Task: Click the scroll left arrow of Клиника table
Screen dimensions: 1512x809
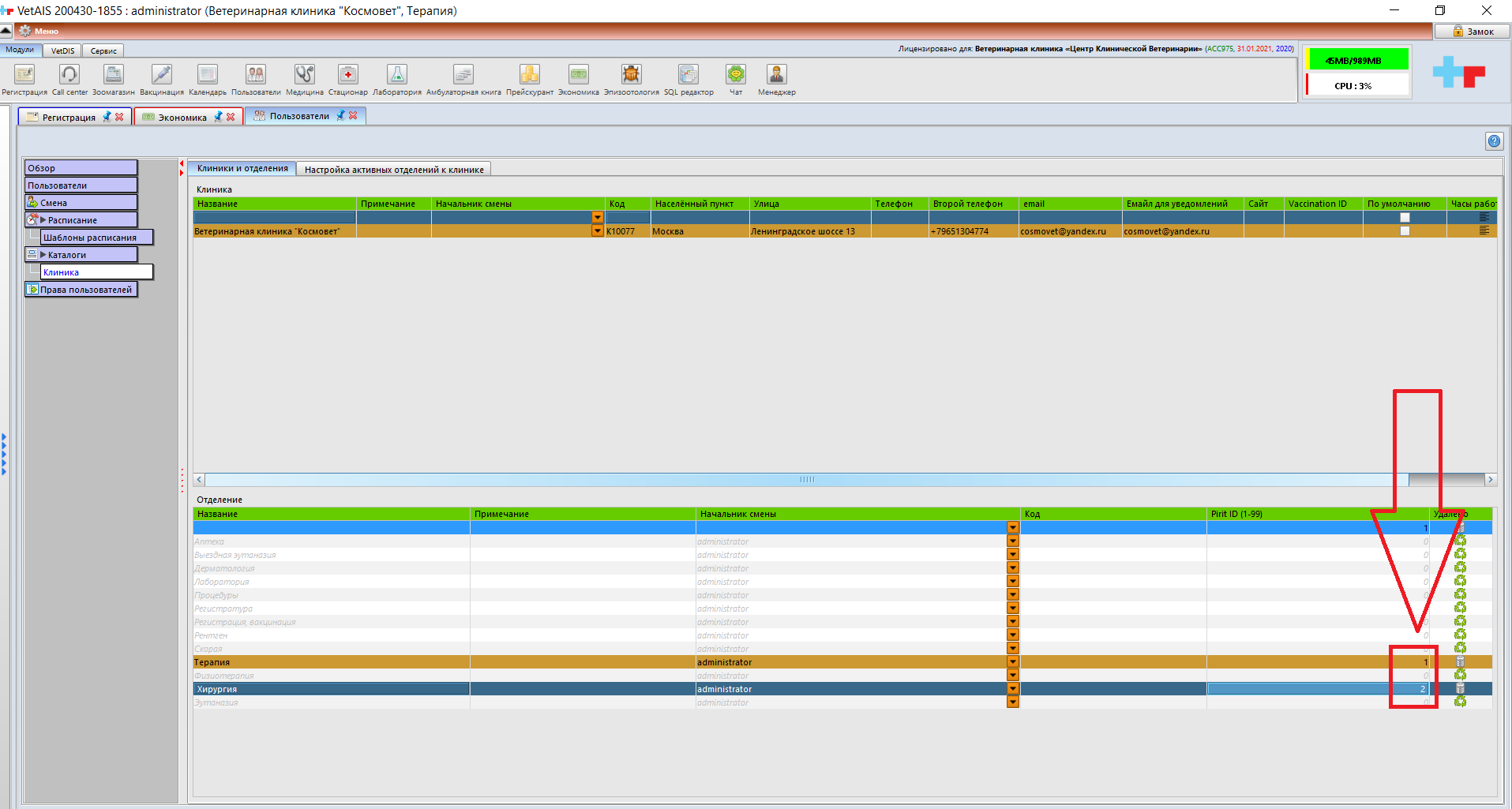Action: pyautogui.click(x=199, y=479)
